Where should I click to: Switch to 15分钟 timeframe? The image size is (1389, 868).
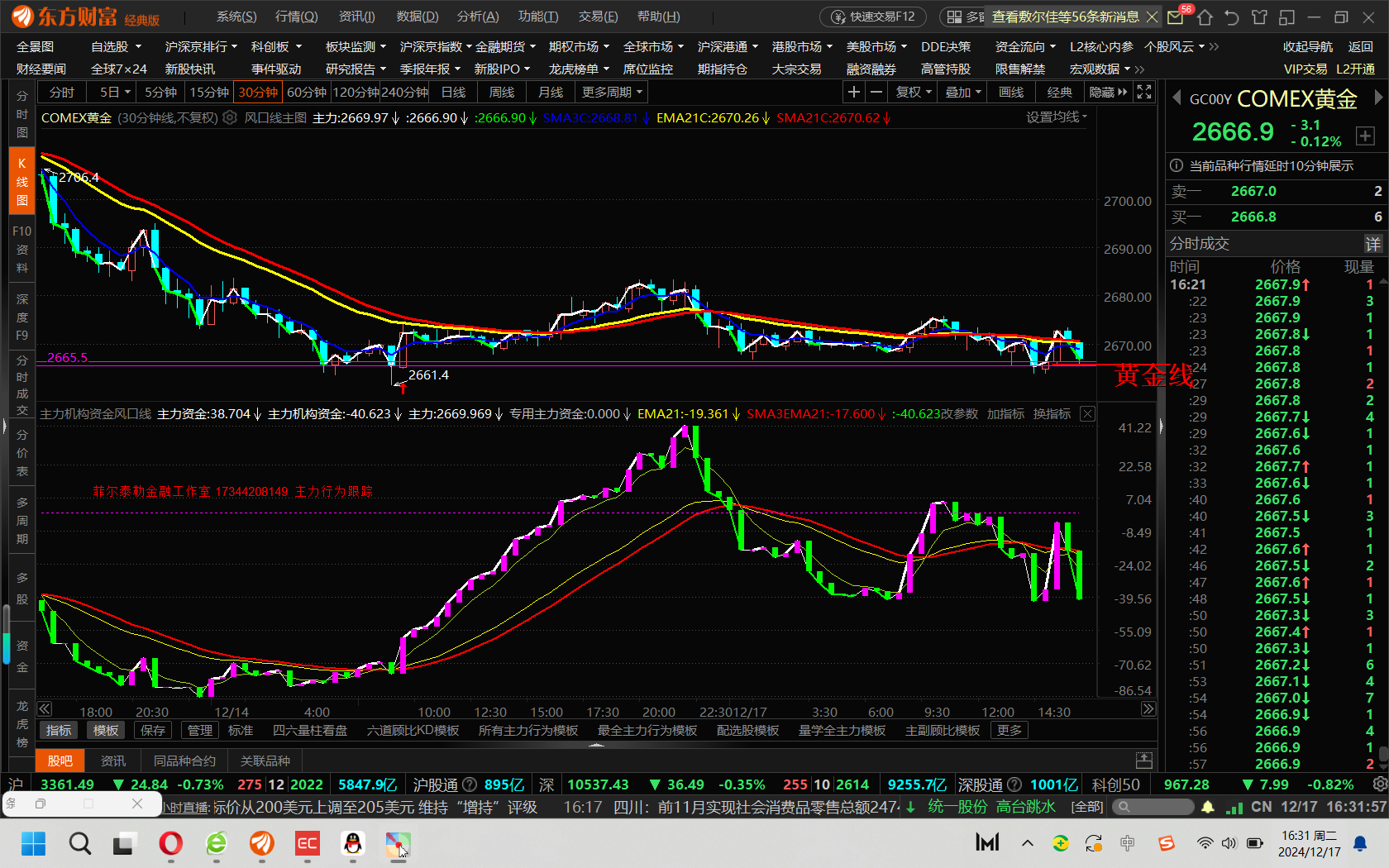coord(209,92)
